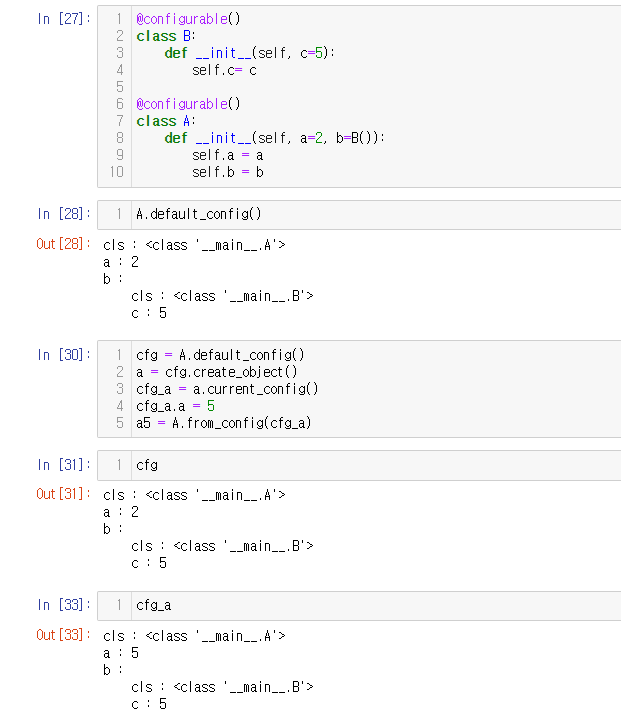Click the 'a : 2' line in Out[31]
Screen dimensions: 621x724
pos(121,513)
